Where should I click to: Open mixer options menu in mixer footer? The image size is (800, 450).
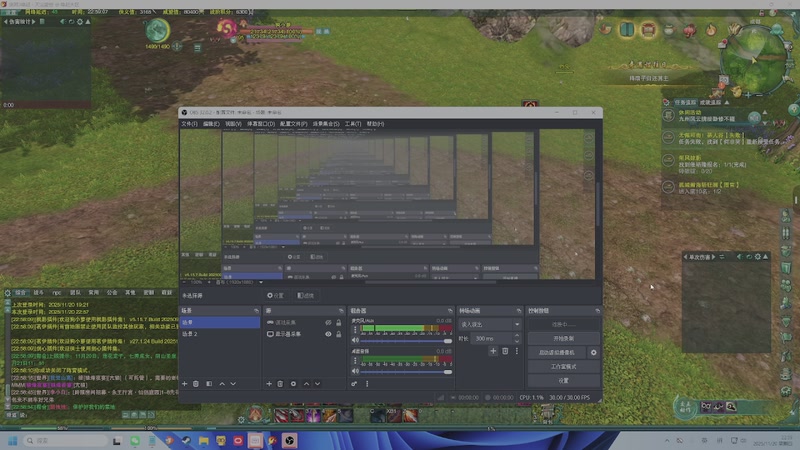pos(367,384)
